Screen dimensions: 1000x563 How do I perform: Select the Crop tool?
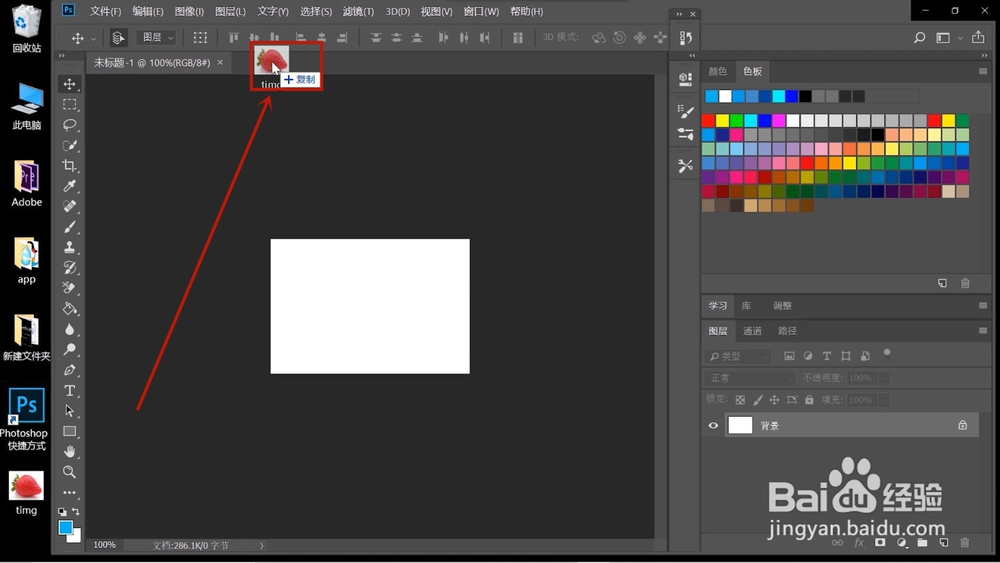(70, 166)
